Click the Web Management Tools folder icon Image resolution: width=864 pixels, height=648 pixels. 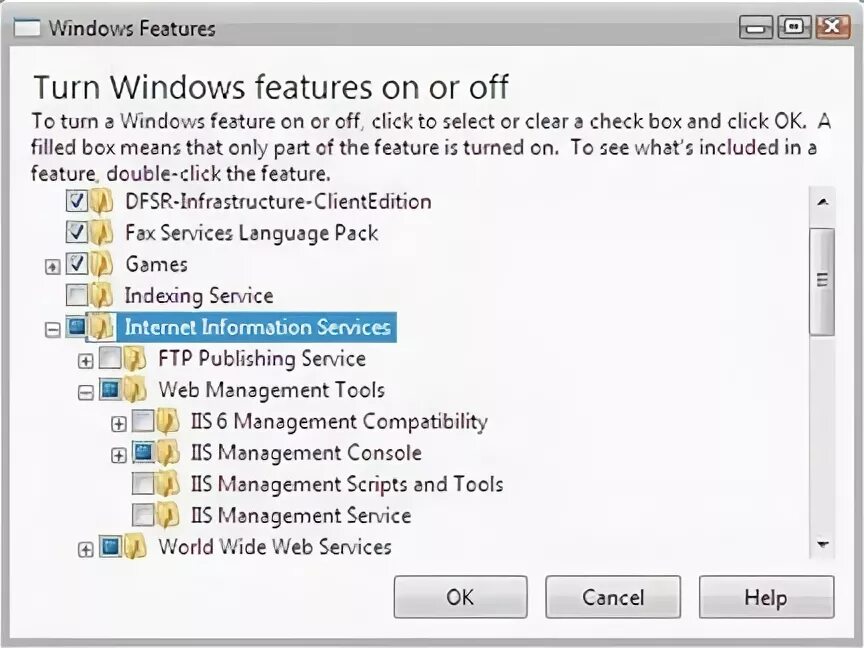(135, 390)
